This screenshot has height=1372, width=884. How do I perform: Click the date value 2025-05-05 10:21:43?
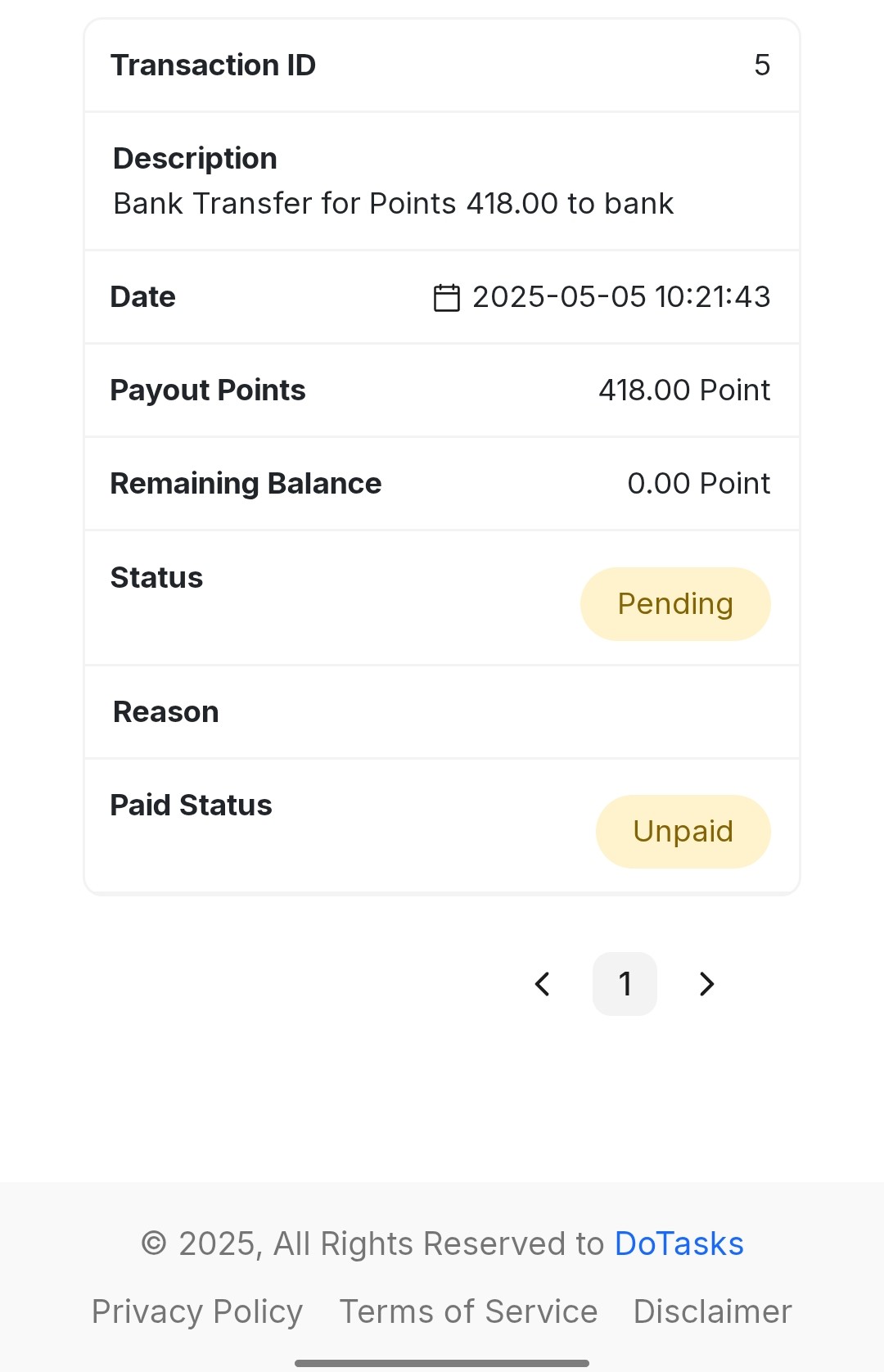(x=621, y=297)
